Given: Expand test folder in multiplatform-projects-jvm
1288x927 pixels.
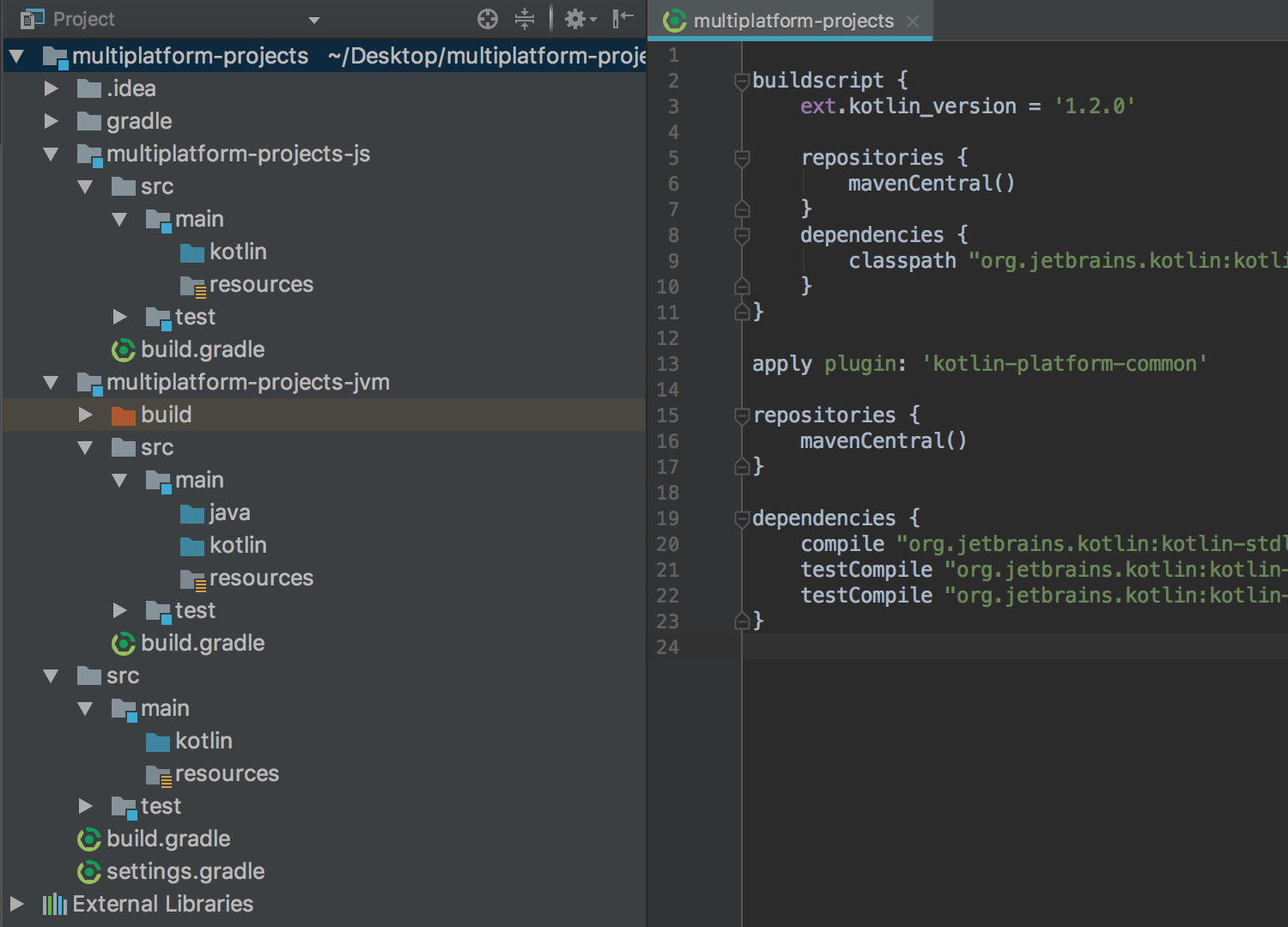Looking at the screenshot, I should click(119, 610).
